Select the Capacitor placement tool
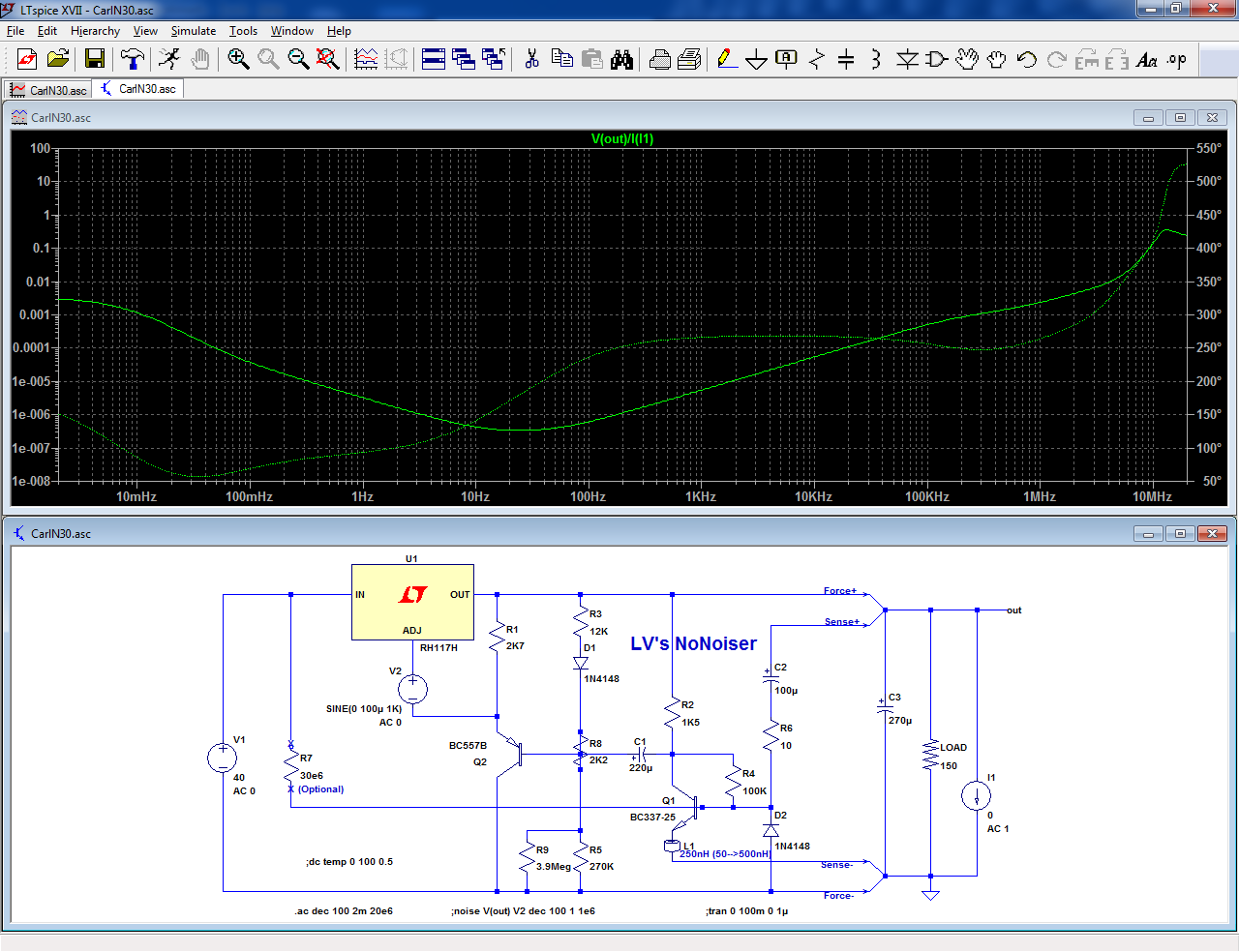Viewport: 1239px width, 952px height. click(846, 60)
